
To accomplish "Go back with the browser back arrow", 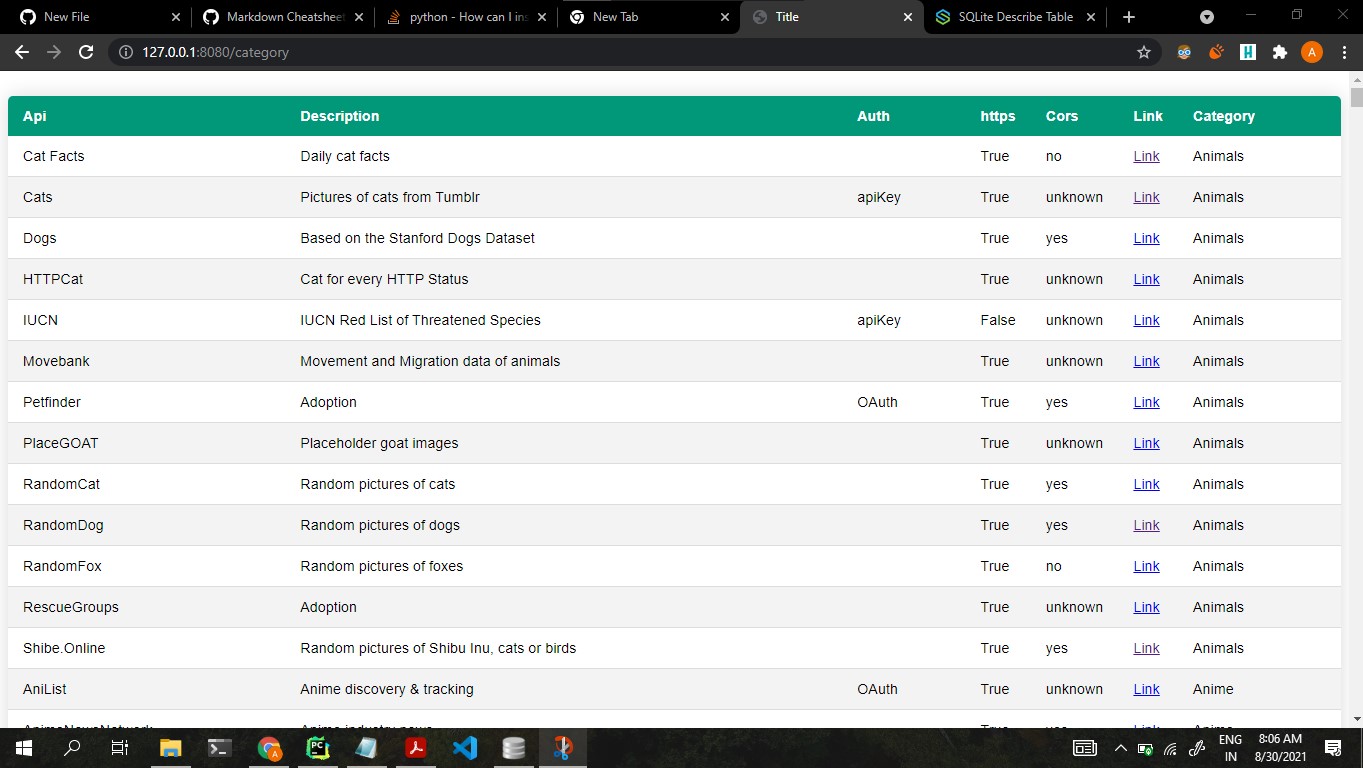I will coord(22,52).
